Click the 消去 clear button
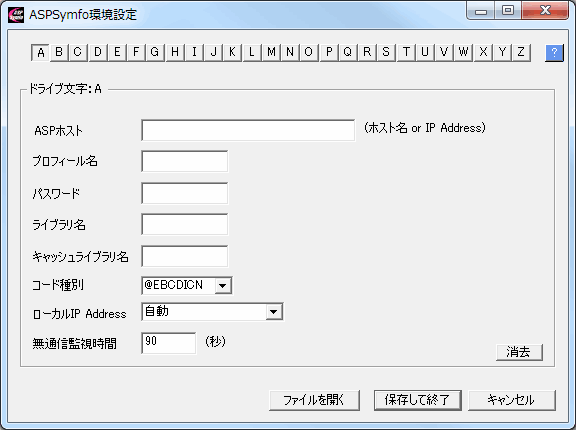The image size is (576, 430). [x=519, y=352]
